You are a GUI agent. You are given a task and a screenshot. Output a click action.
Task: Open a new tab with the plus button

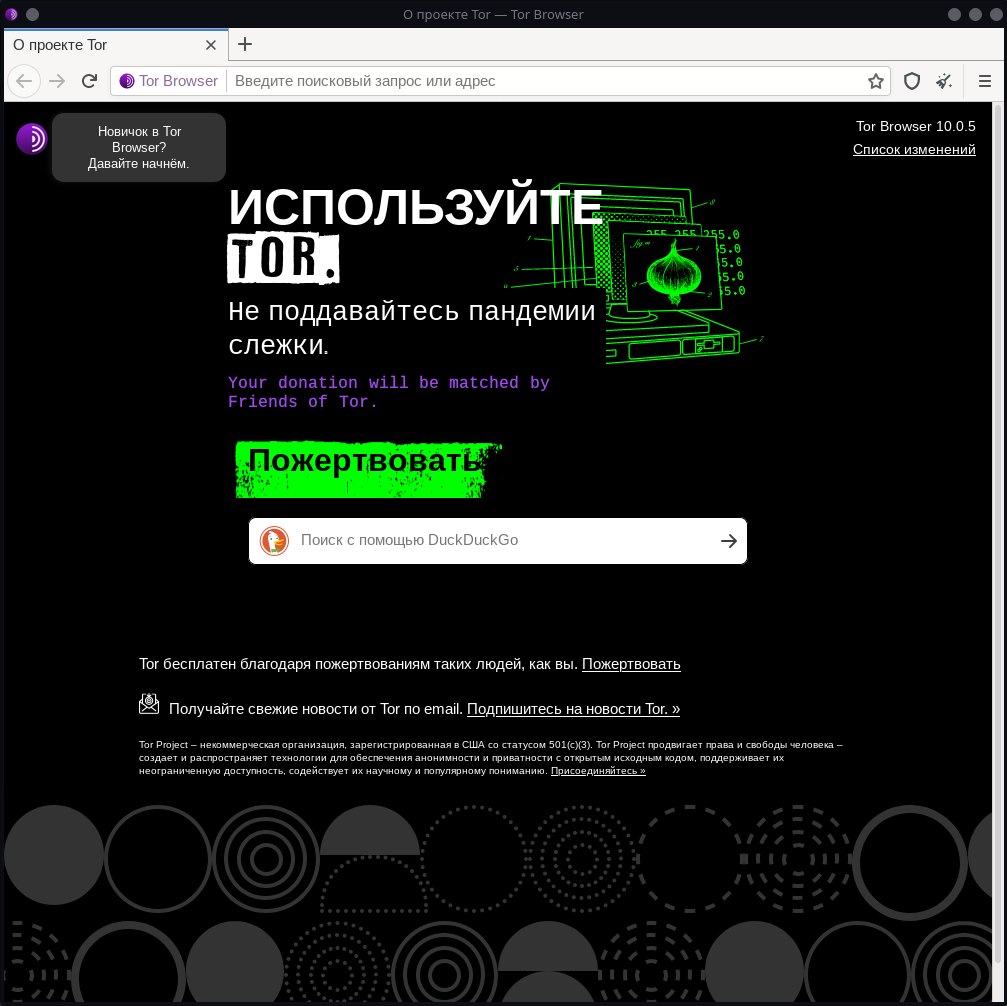pos(245,44)
